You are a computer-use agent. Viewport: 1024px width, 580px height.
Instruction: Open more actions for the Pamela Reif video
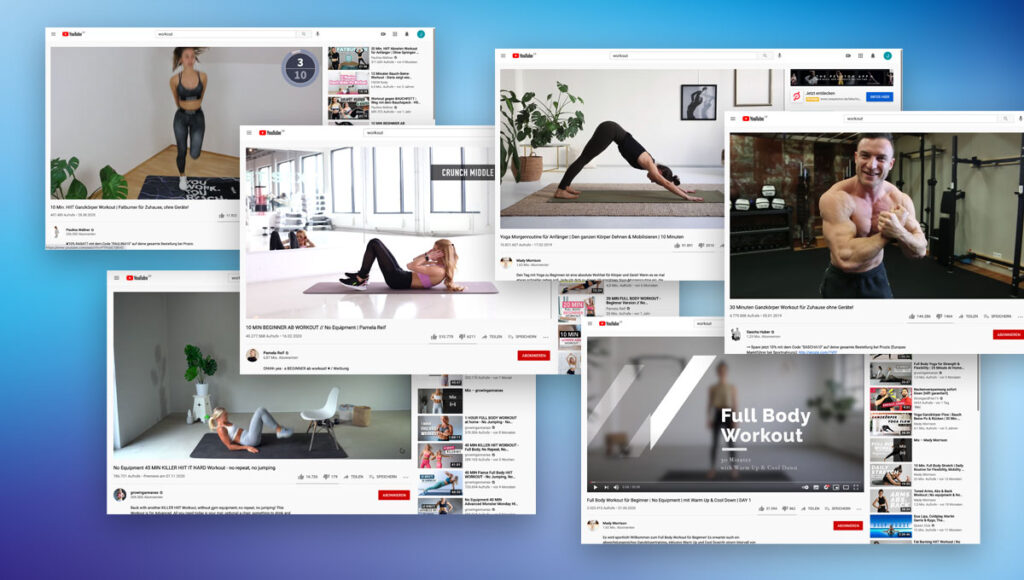click(545, 336)
